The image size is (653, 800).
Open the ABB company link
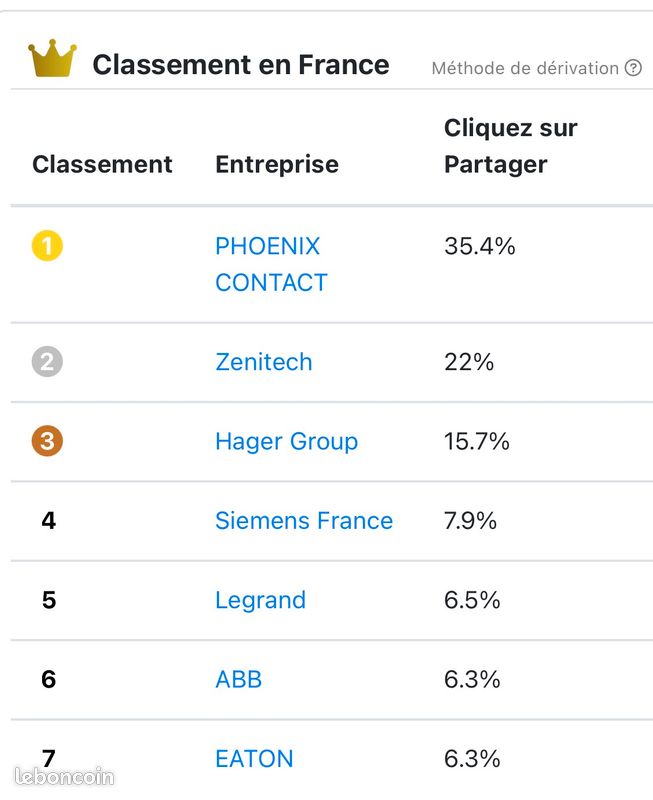(x=239, y=679)
